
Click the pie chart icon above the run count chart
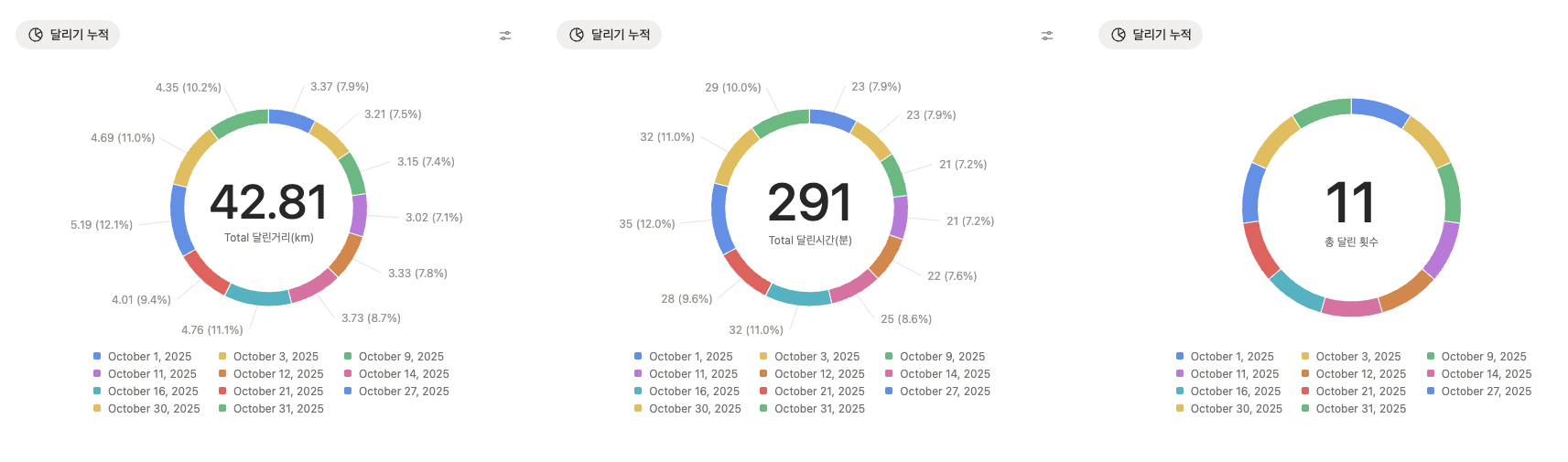tap(1119, 35)
